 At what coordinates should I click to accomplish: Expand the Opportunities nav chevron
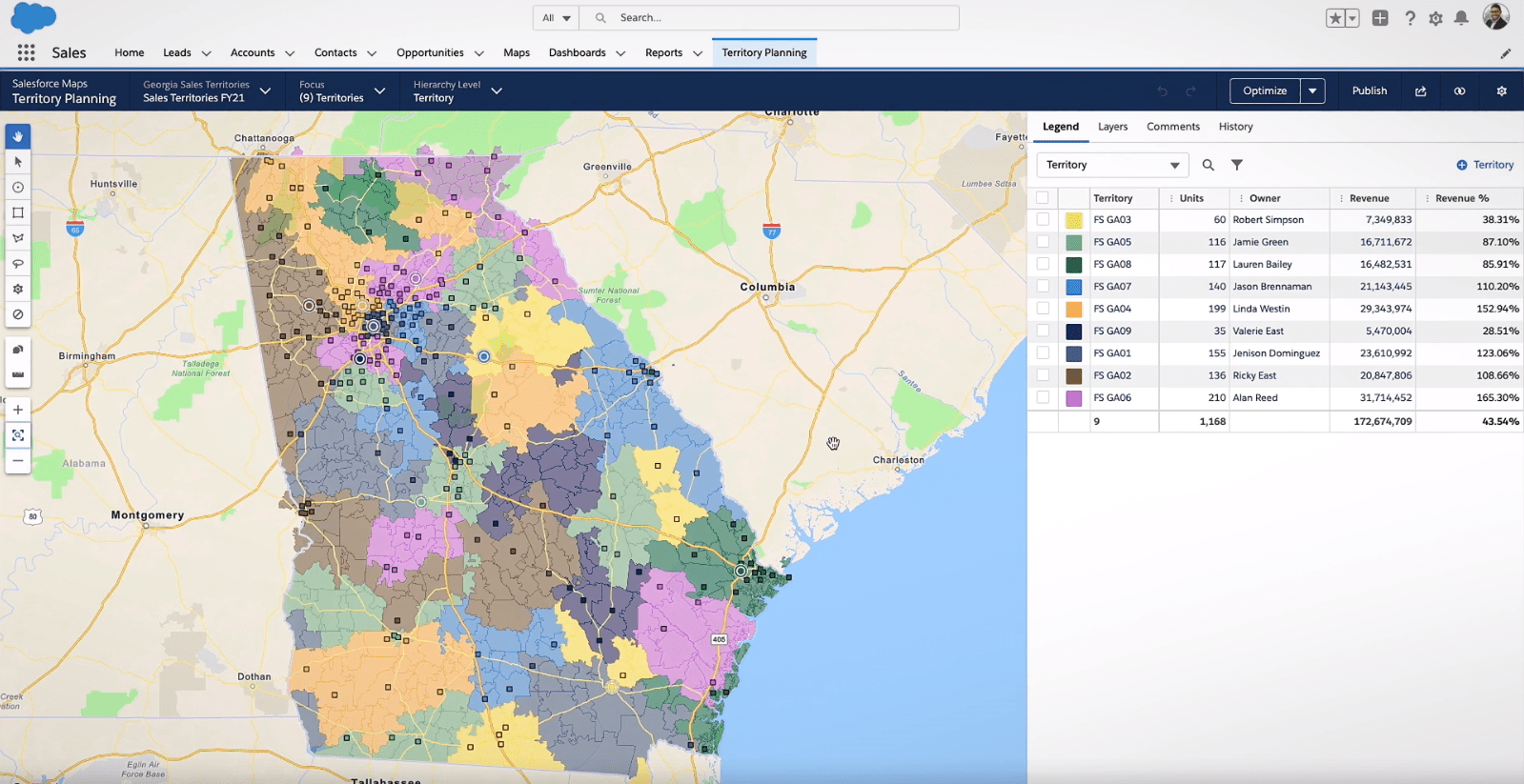(x=478, y=53)
